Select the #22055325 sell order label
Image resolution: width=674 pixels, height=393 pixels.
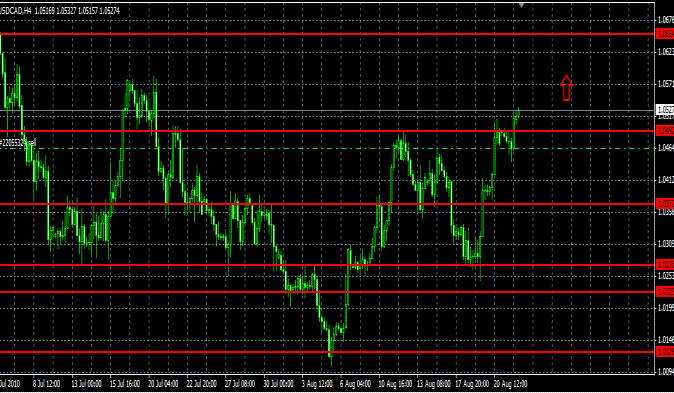pyautogui.click(x=18, y=143)
